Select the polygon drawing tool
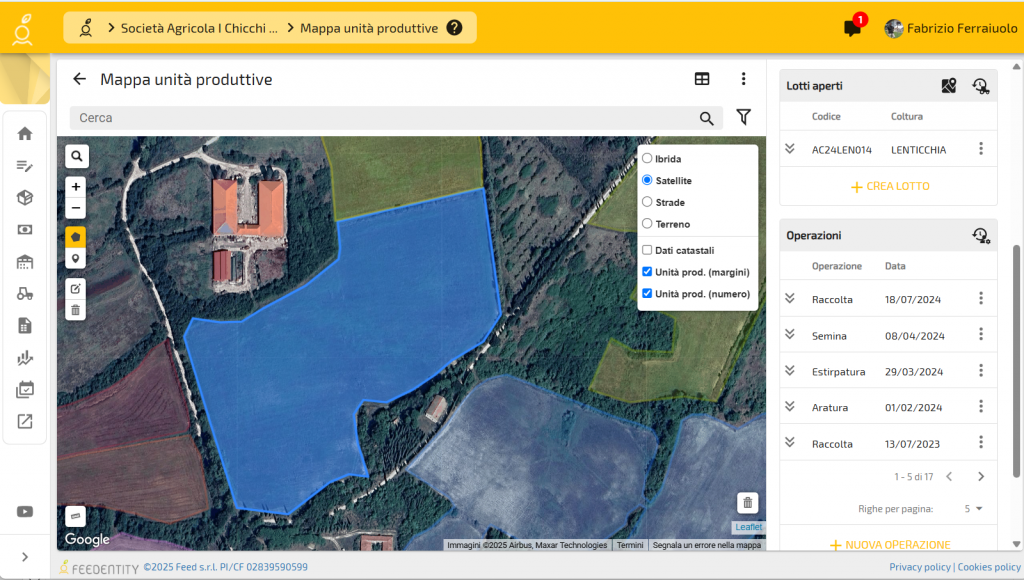1024x580 pixels. [x=77, y=237]
